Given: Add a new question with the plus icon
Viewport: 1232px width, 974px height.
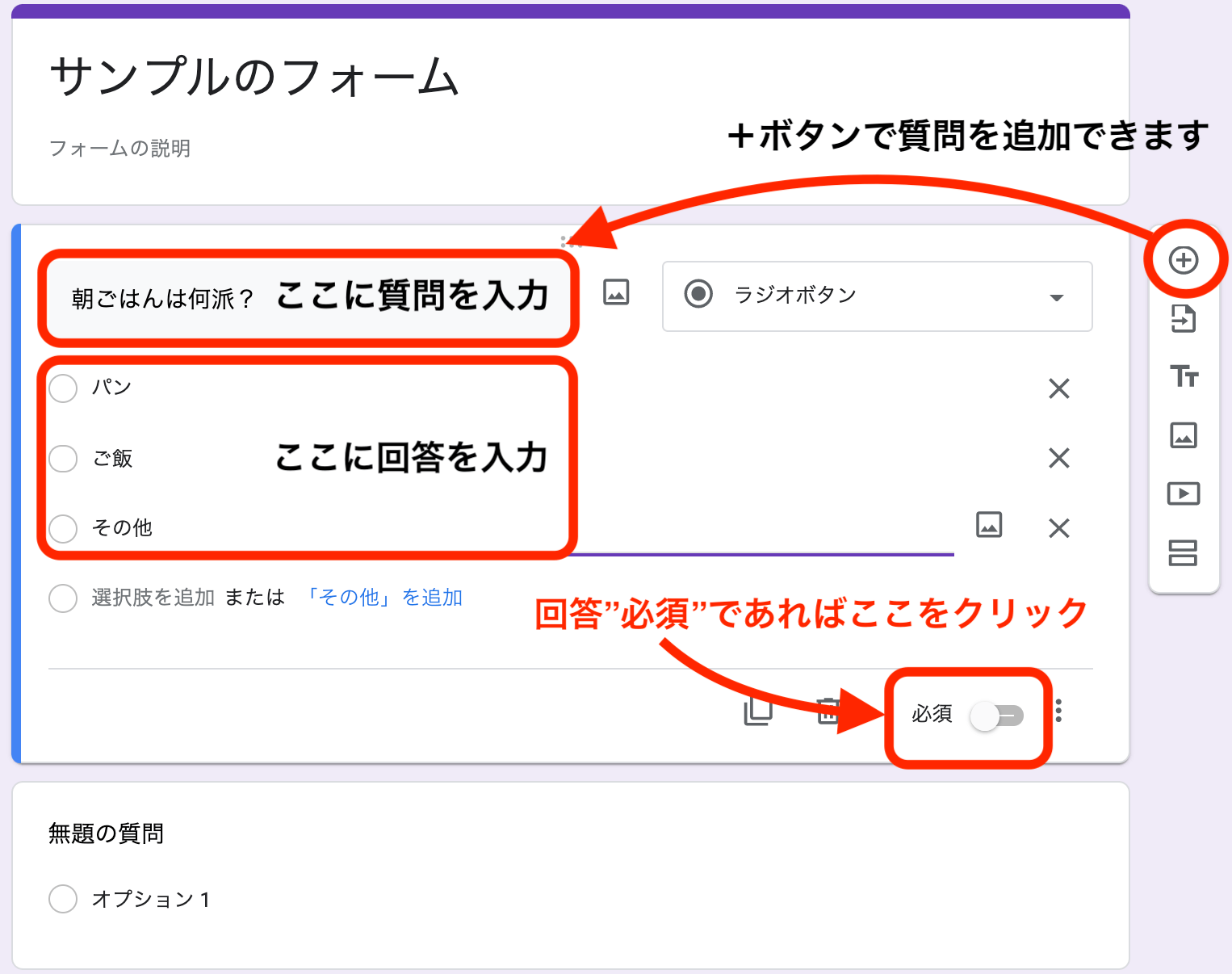Looking at the screenshot, I should [x=1184, y=258].
